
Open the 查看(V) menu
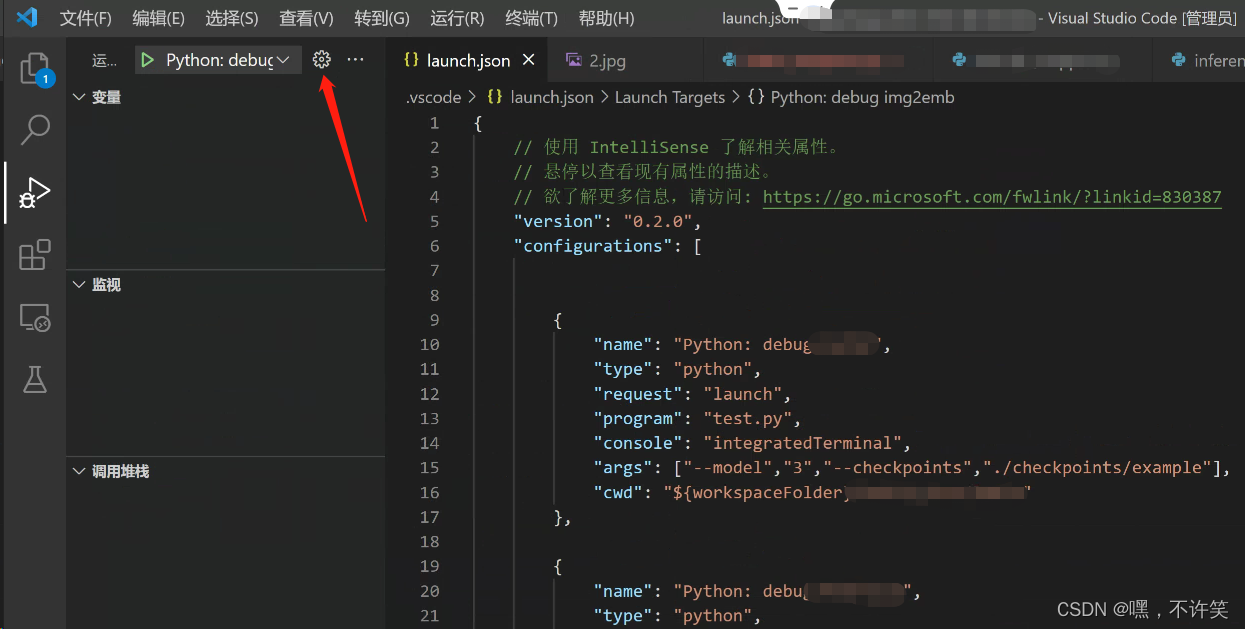pos(306,18)
